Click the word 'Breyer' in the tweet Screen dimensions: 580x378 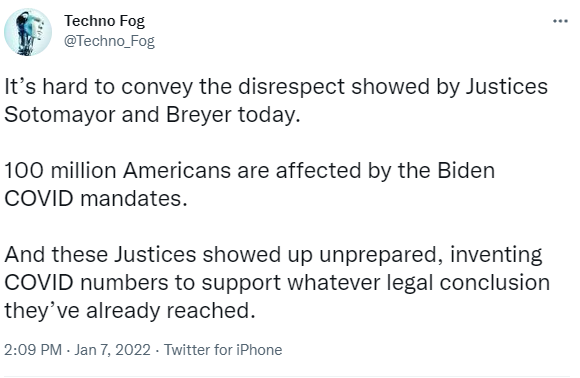tap(199, 115)
